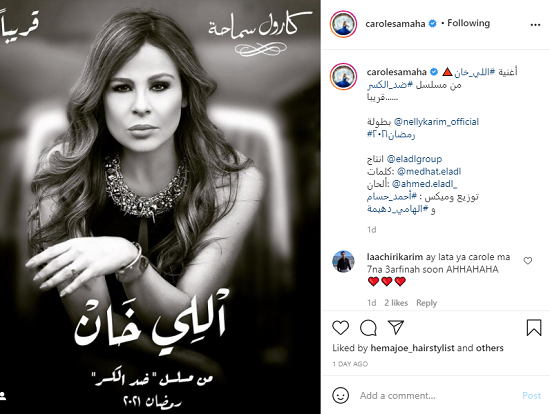Open the three-dot more options menu
Viewport: 550px width, 414px height.
[x=535, y=25]
